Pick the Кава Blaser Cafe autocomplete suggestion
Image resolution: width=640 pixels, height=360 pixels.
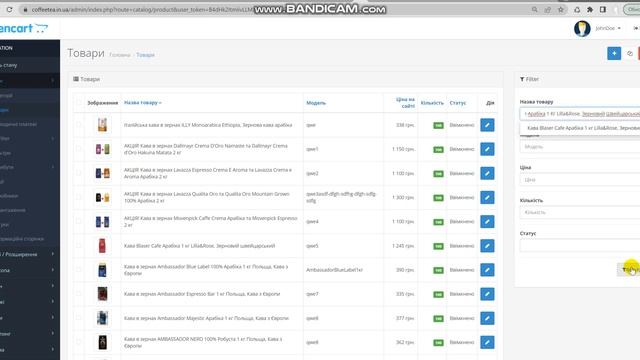[582, 128]
